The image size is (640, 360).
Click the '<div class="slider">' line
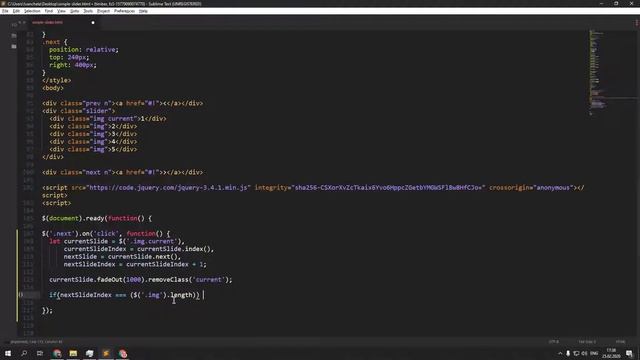point(78,111)
